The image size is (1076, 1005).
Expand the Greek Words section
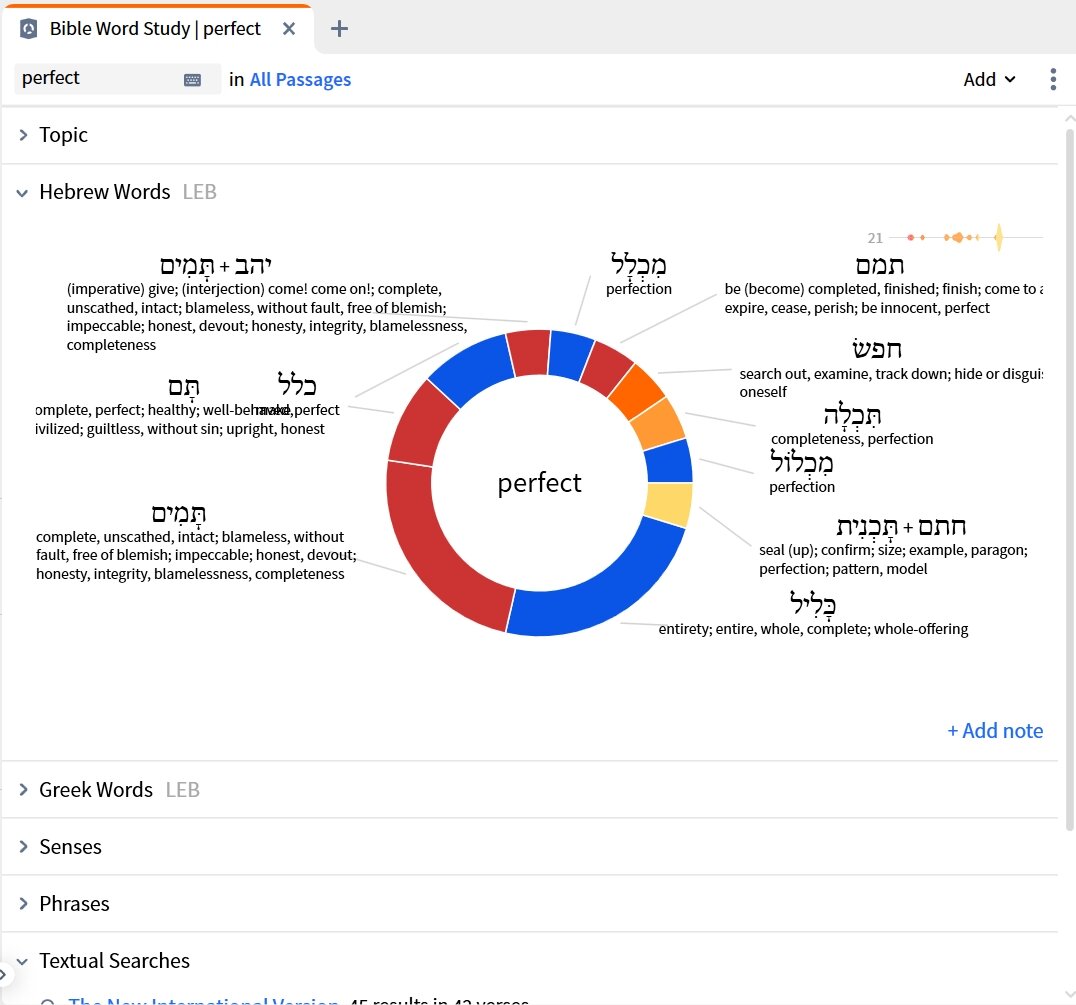click(23, 790)
